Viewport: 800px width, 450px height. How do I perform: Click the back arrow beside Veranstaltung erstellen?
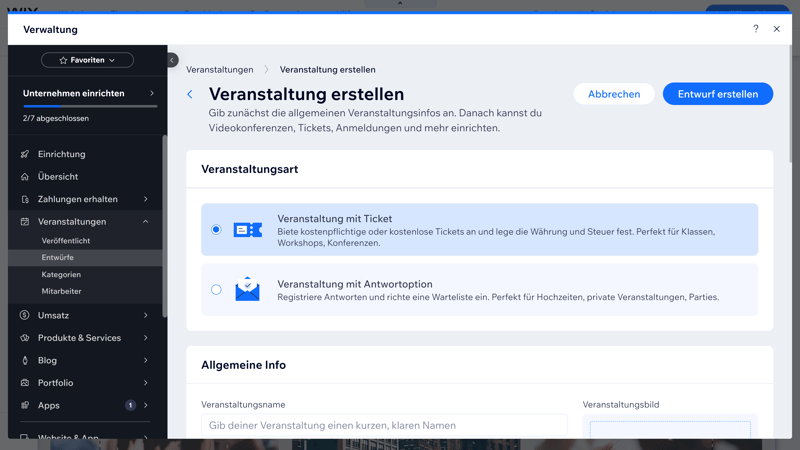coord(190,94)
